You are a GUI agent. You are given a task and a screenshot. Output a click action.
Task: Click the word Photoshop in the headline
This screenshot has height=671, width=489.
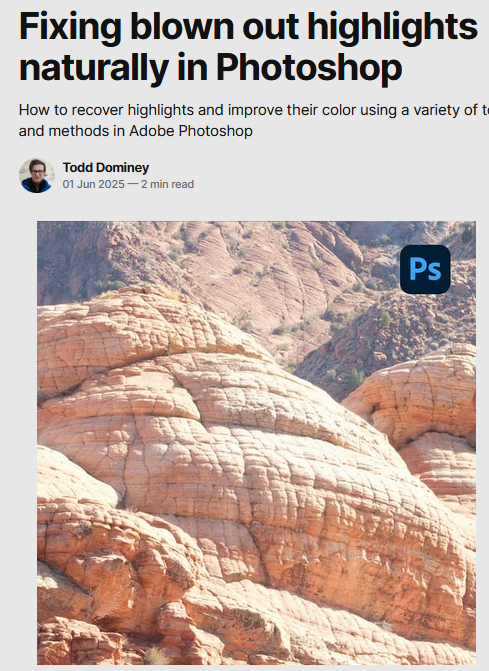tap(309, 68)
